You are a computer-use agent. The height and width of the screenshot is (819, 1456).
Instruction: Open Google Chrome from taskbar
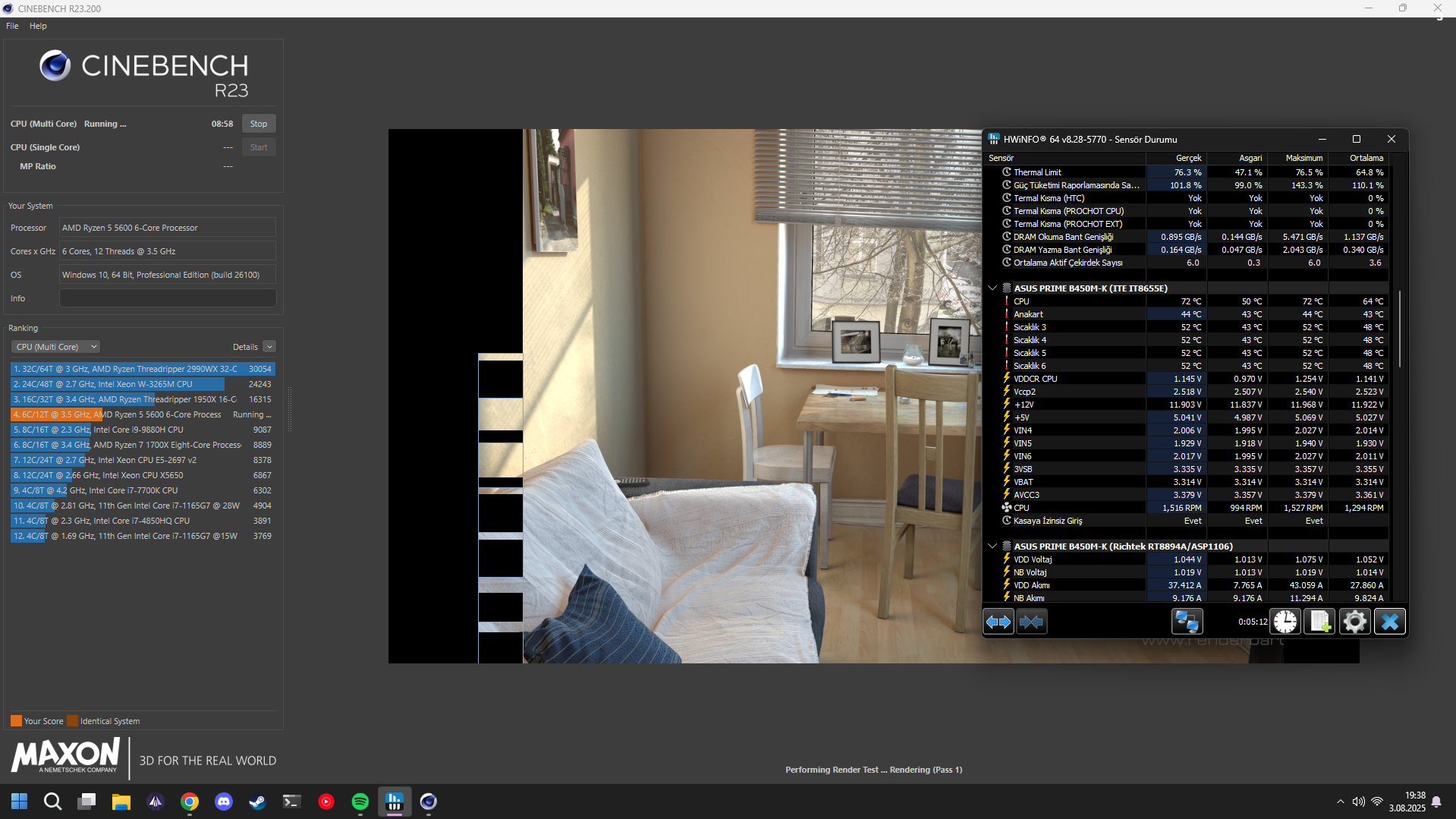pos(190,802)
